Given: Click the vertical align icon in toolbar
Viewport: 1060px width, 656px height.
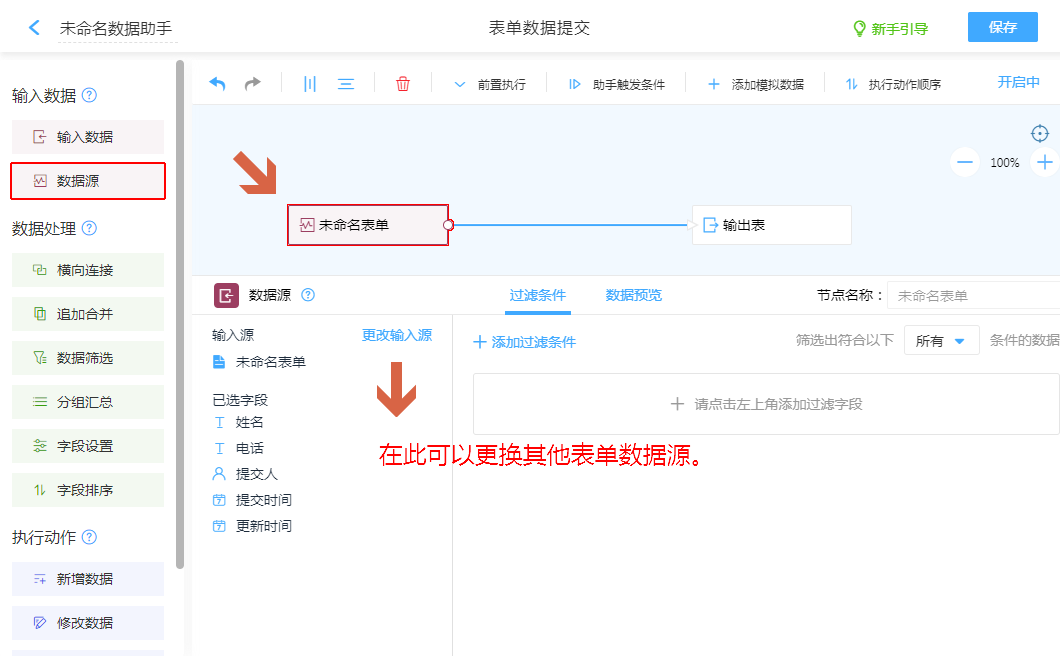Looking at the screenshot, I should [x=310, y=84].
